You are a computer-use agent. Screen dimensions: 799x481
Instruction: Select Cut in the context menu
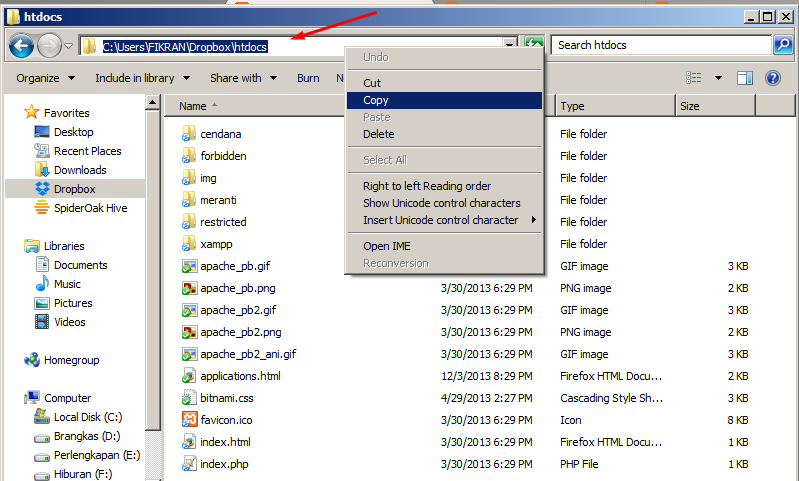372,83
